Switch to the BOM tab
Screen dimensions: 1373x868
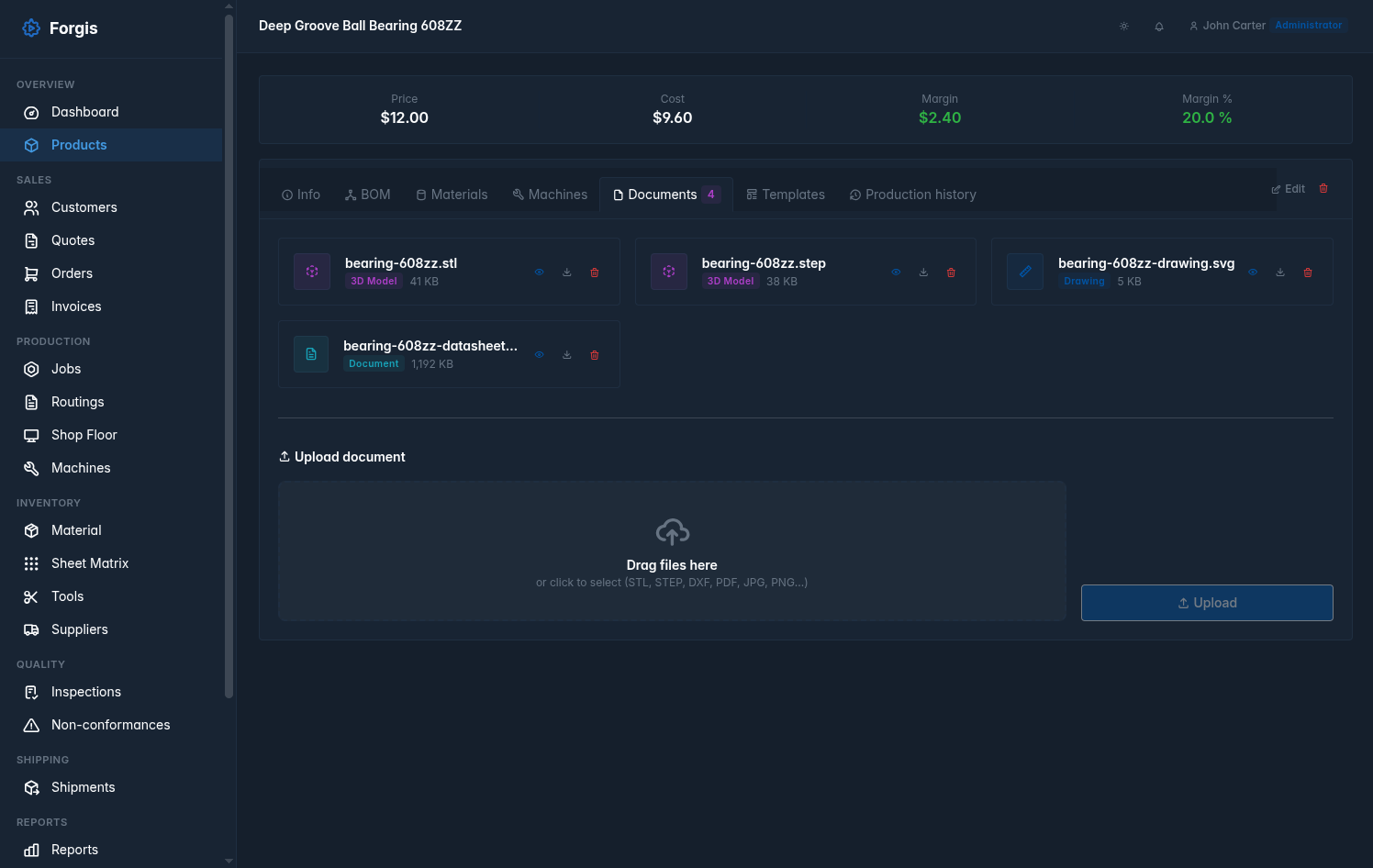point(368,195)
